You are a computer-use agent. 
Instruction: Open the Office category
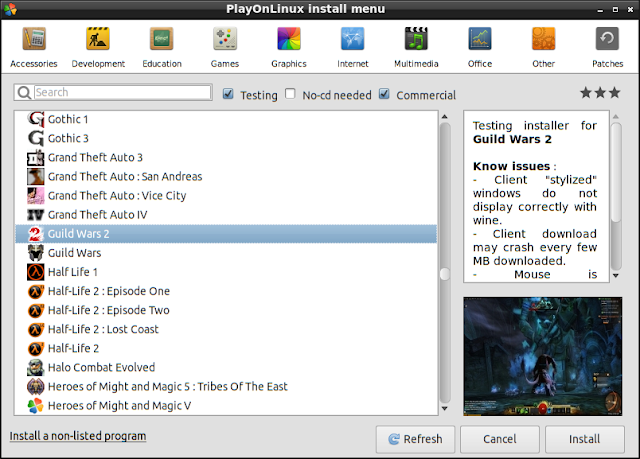(x=480, y=47)
